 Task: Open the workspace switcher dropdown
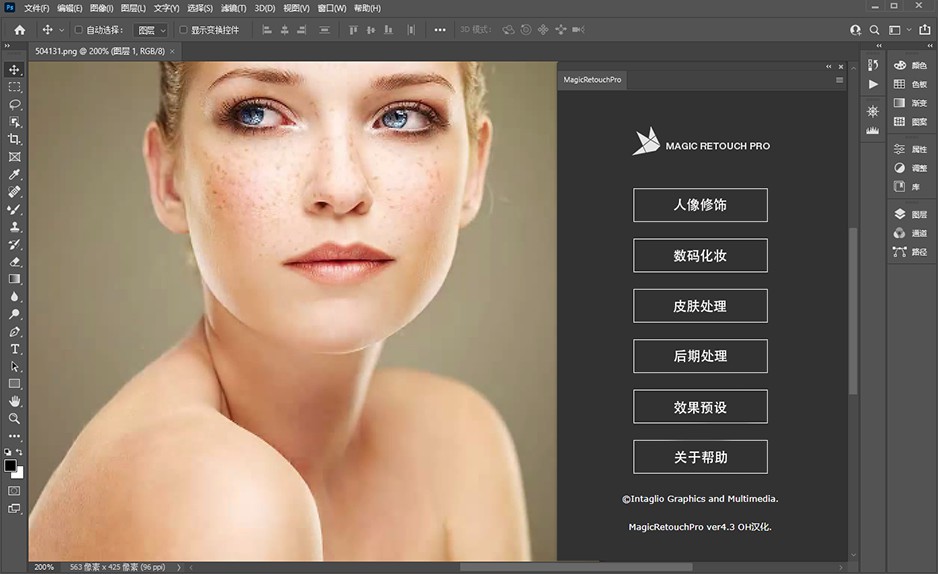(898, 30)
